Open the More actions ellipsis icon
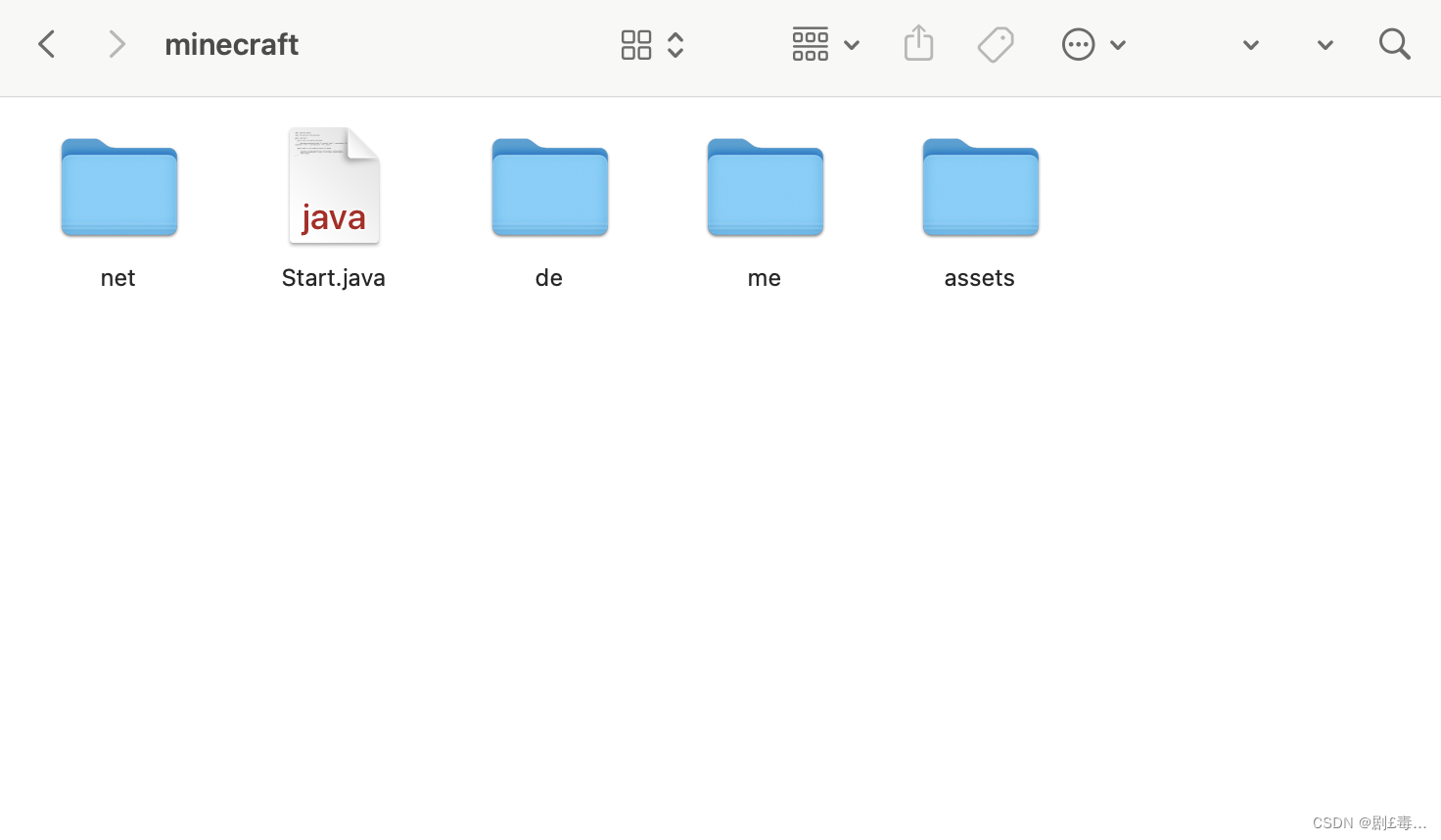The height and width of the screenshot is (840, 1441). [1078, 44]
